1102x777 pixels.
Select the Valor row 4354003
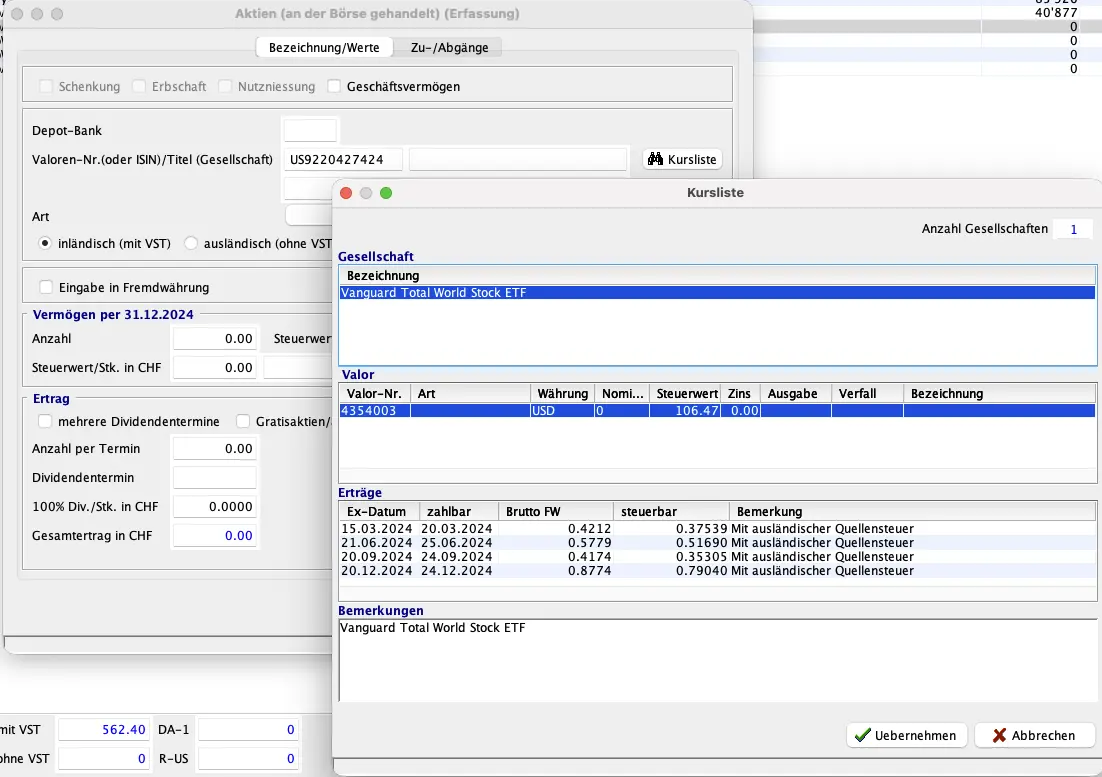coord(716,411)
